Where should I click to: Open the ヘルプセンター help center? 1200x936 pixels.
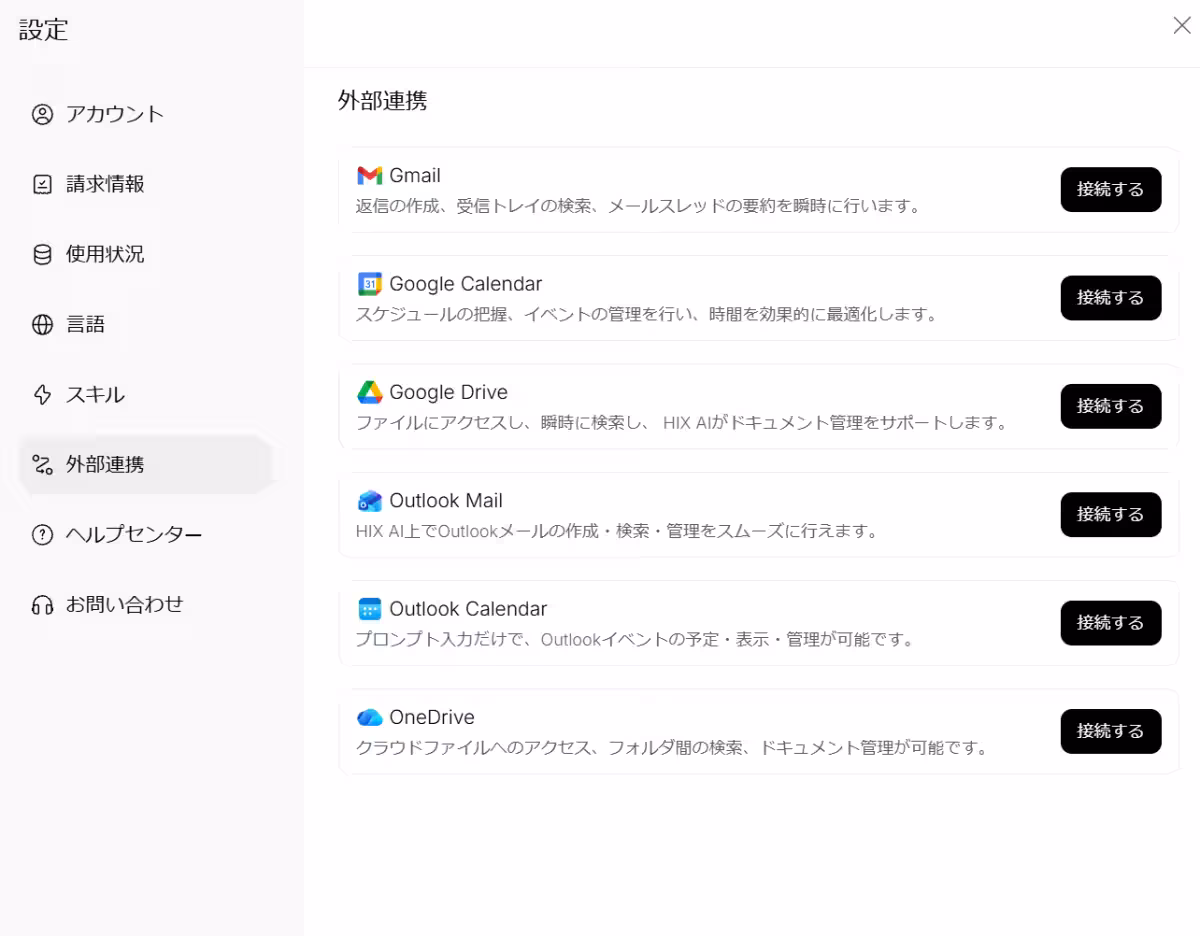[x=146, y=534]
